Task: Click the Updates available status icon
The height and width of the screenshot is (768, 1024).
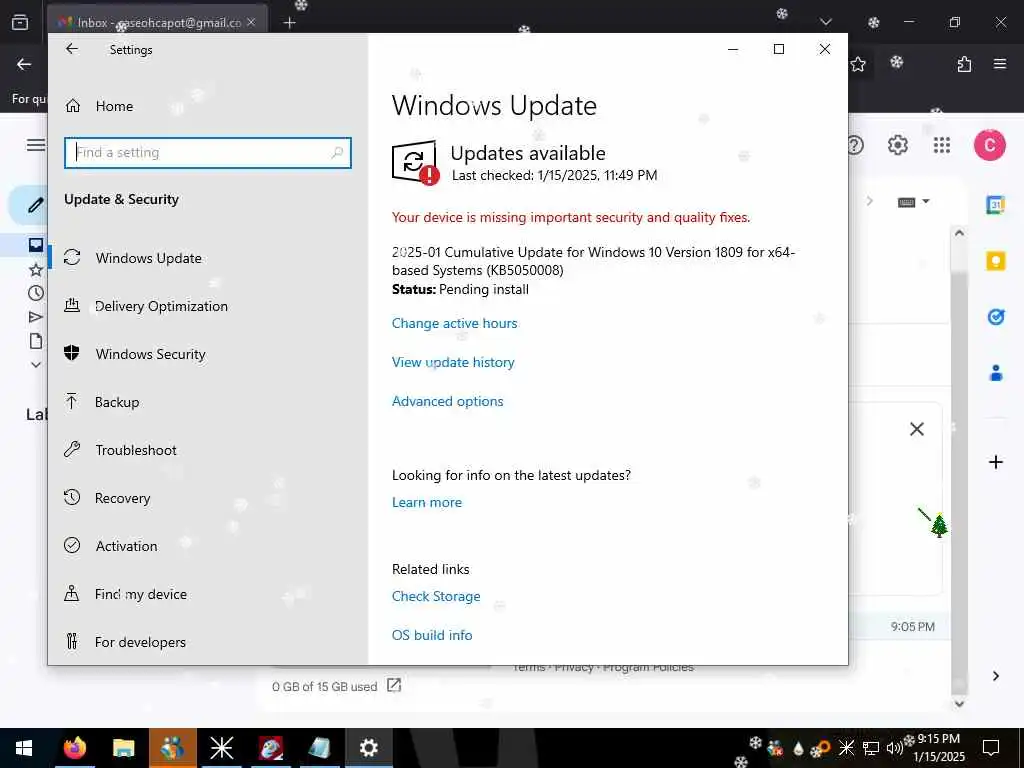Action: 415,162
